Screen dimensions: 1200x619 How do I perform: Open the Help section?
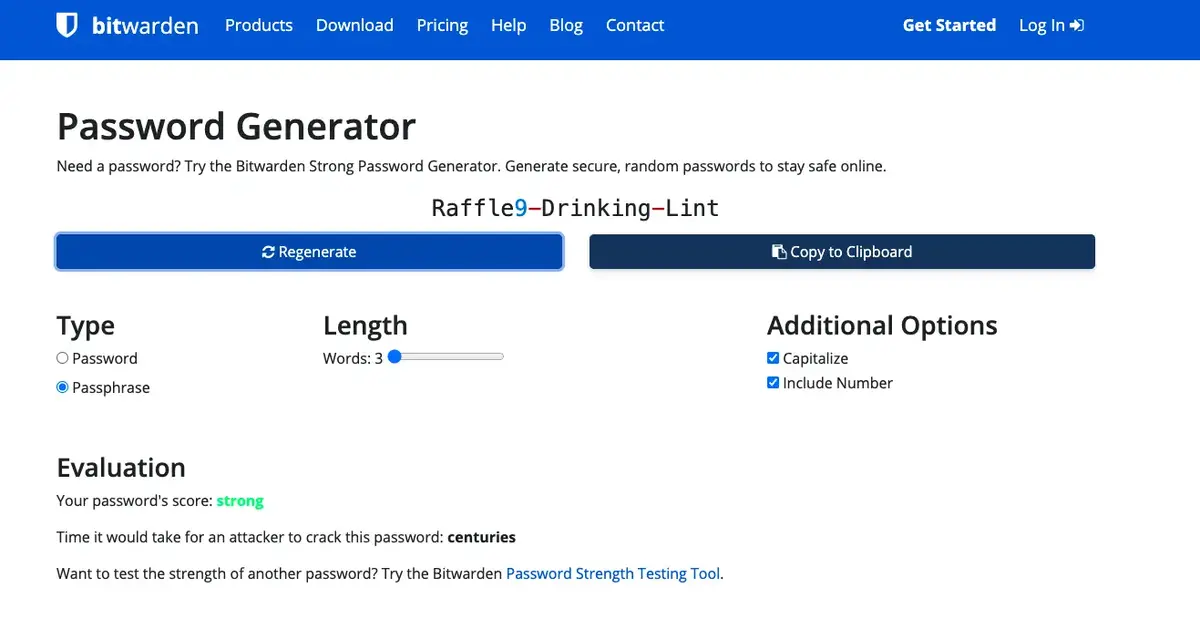(x=508, y=25)
